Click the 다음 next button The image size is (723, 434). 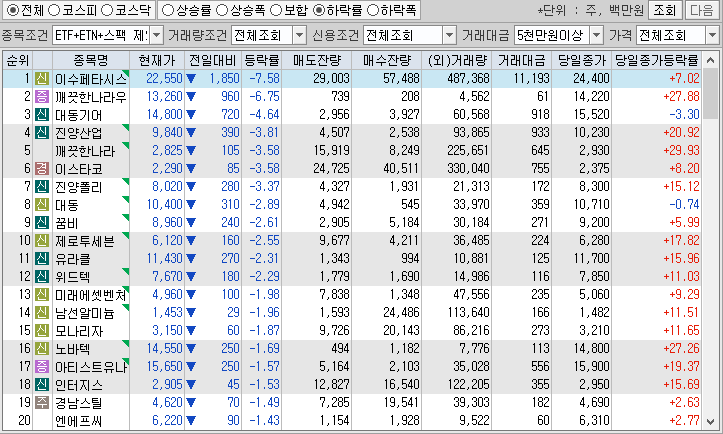coord(702,10)
